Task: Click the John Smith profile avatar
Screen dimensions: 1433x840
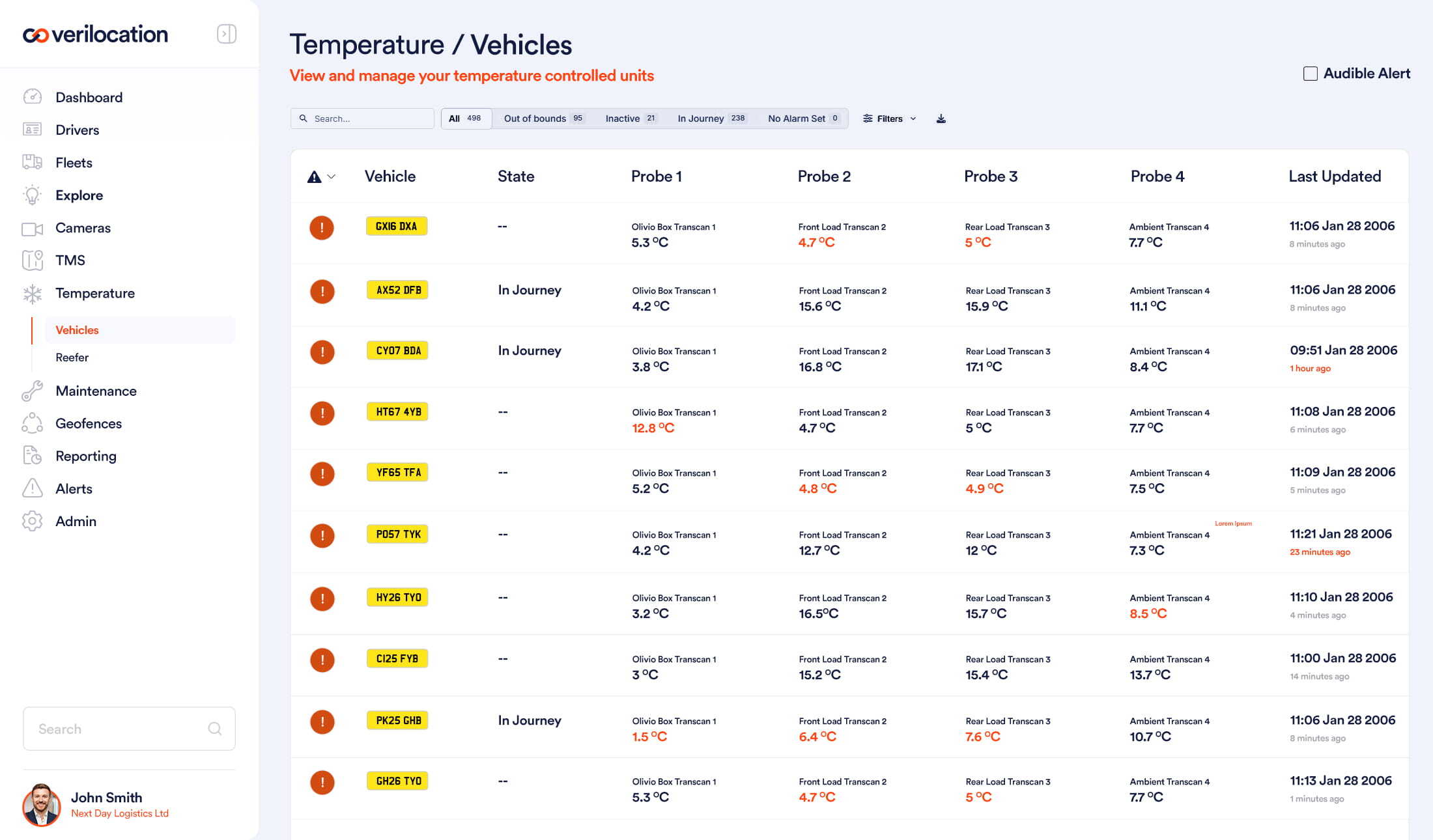Action: click(42, 805)
